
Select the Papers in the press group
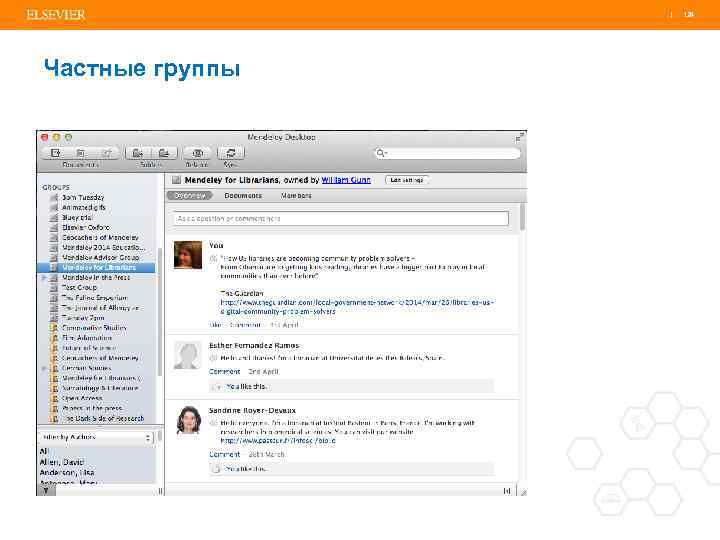[92, 408]
